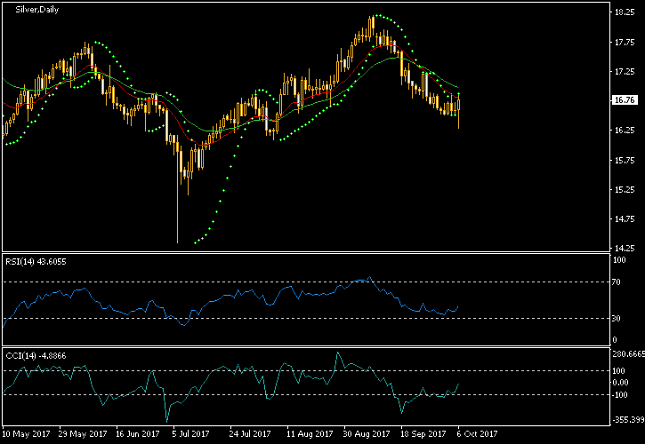Click the RSI 30 level label
The width and height of the screenshot is (645, 444).
616,318
